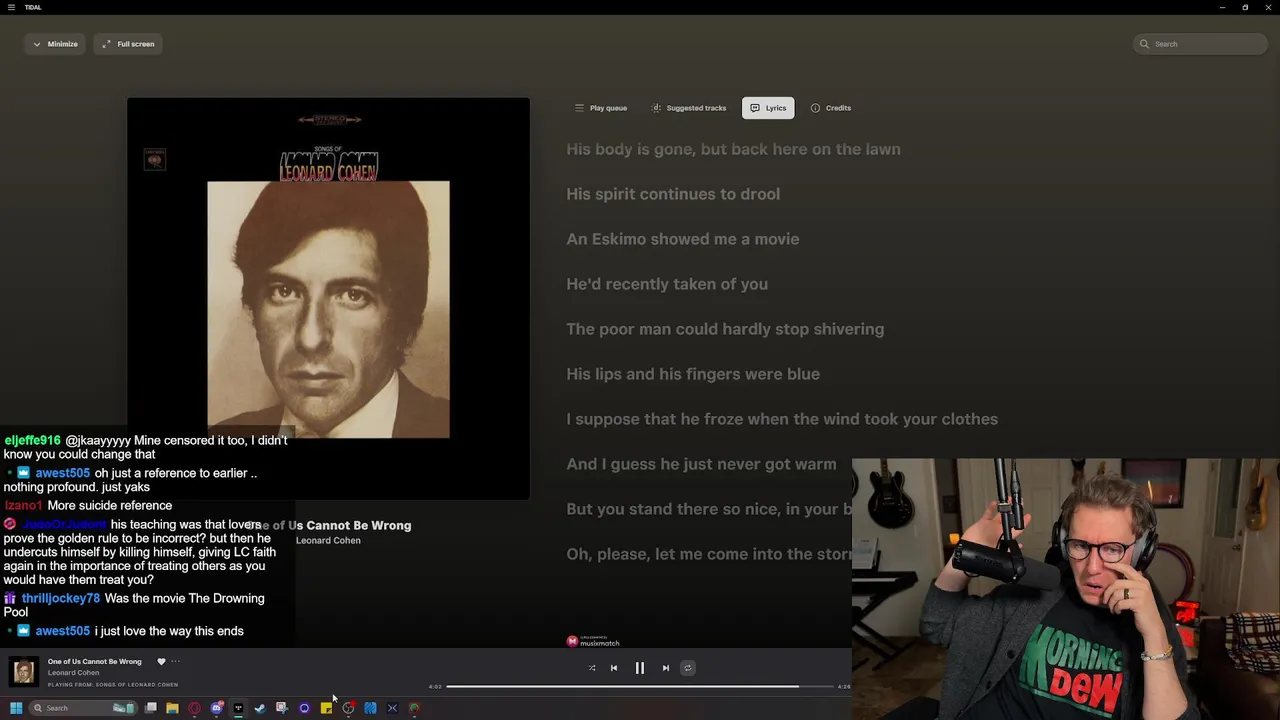This screenshot has height=720, width=1280.
Task: Click the Play queue tab list icon
Action: [x=579, y=108]
